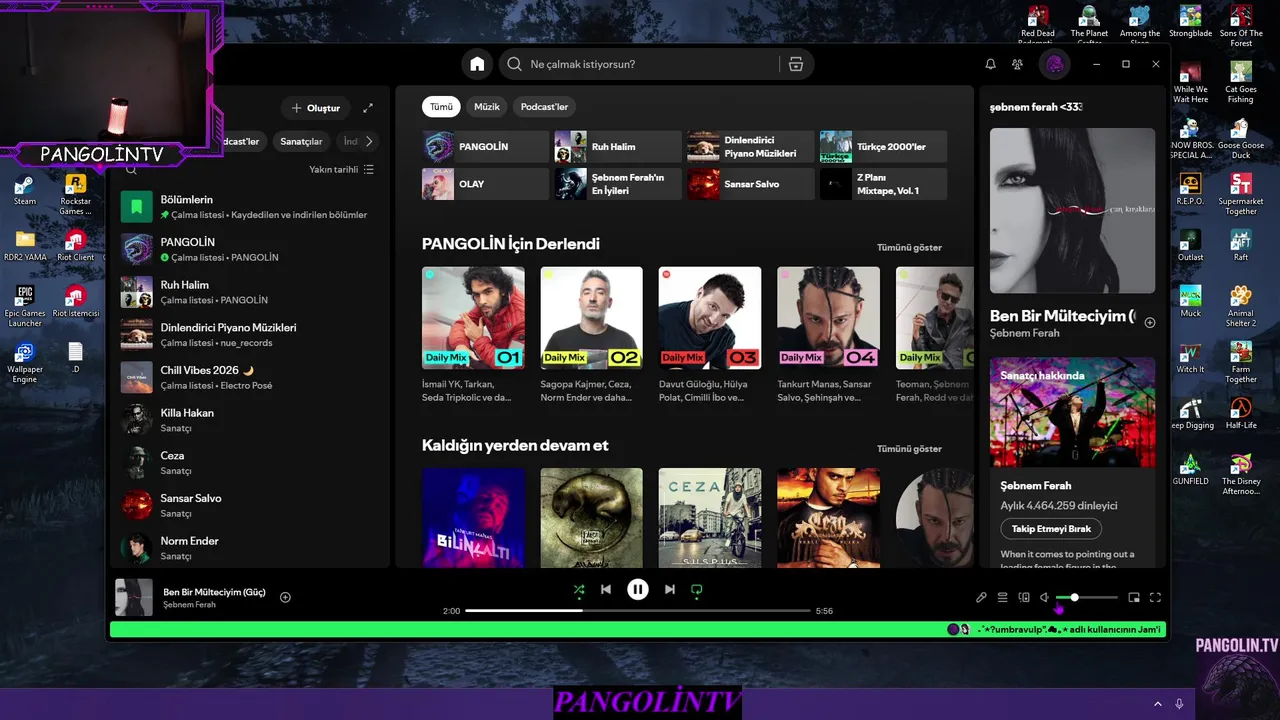The width and height of the screenshot is (1280, 720).
Task: Open the notifications bell icon
Action: coord(990,64)
